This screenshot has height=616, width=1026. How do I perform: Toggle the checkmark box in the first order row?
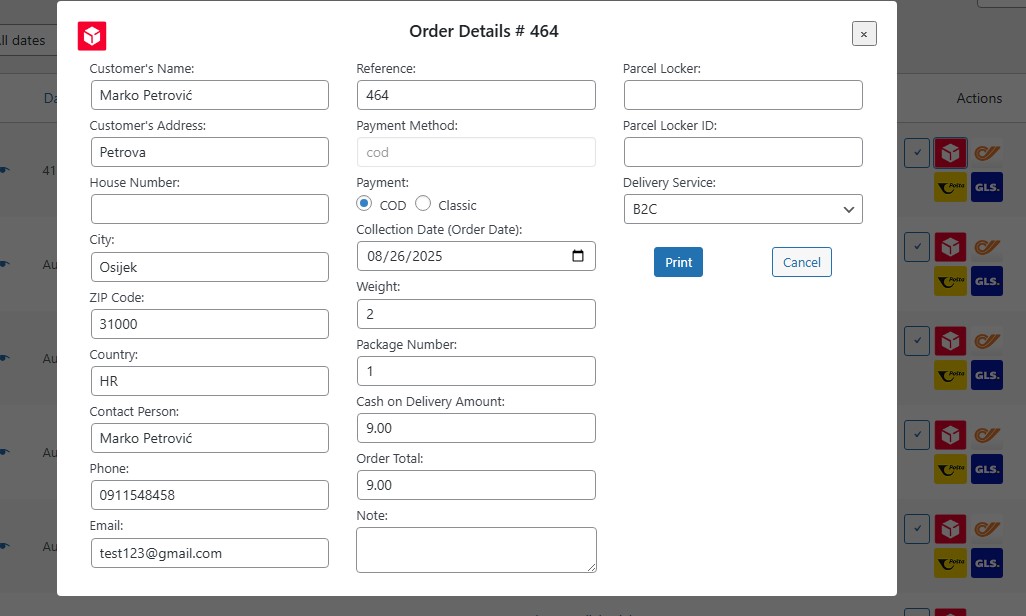[916, 153]
